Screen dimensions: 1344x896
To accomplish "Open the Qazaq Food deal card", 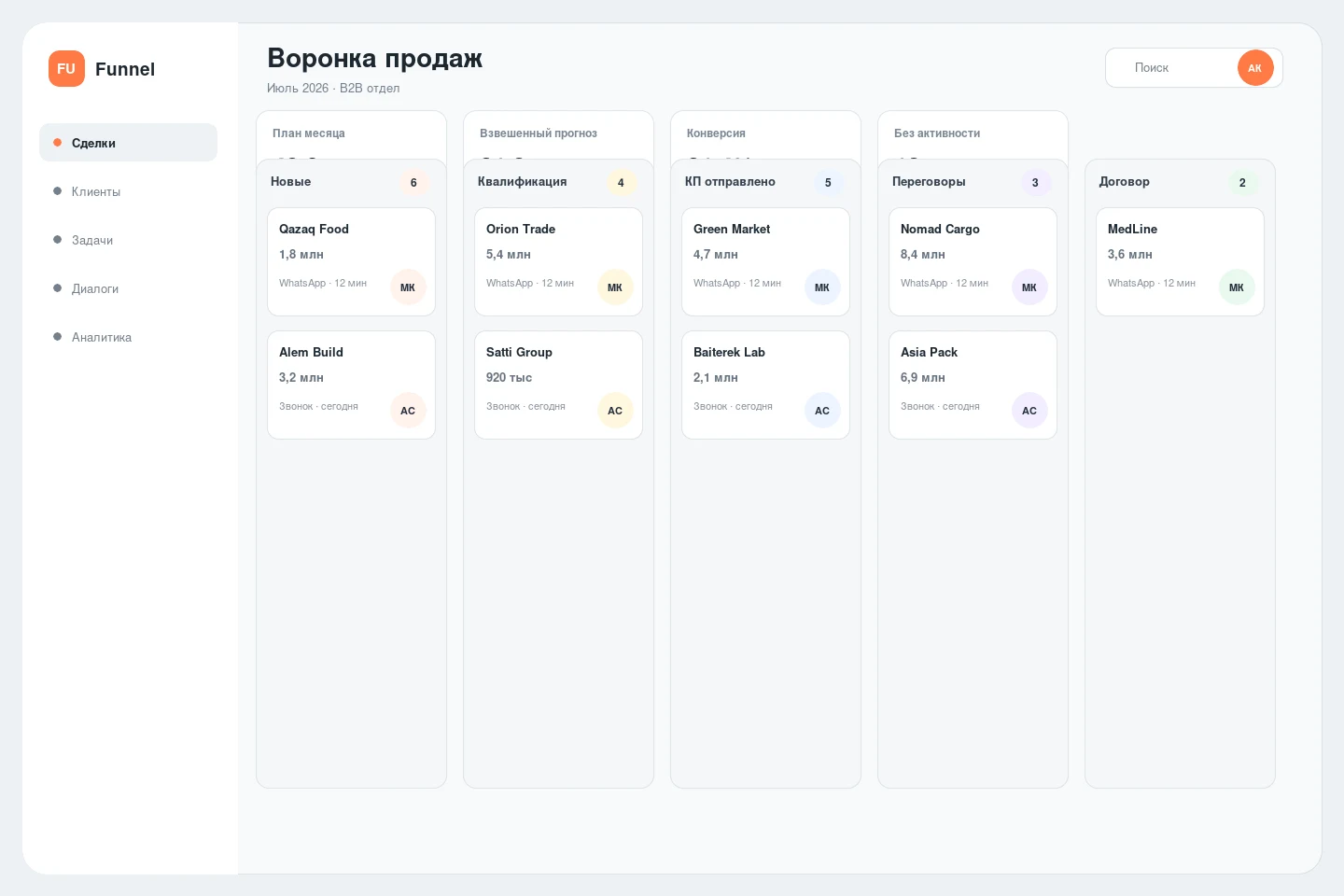I will coord(351,262).
